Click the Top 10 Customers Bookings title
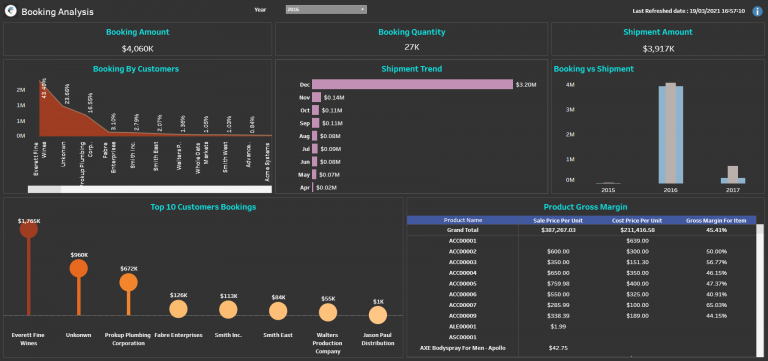Screen dimensions: 768x361 [203, 207]
